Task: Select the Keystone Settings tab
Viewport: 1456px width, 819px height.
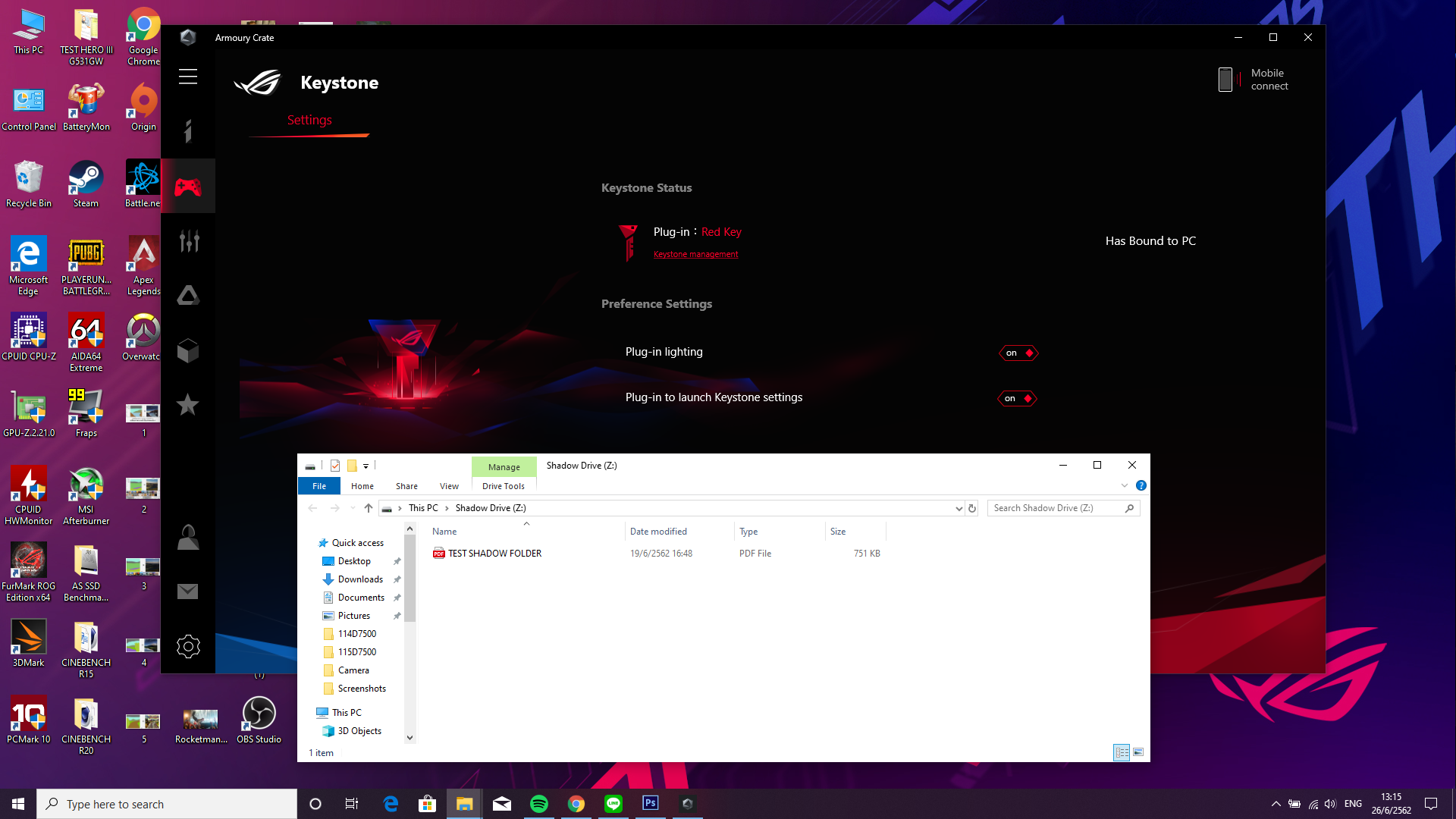Action: pos(309,120)
